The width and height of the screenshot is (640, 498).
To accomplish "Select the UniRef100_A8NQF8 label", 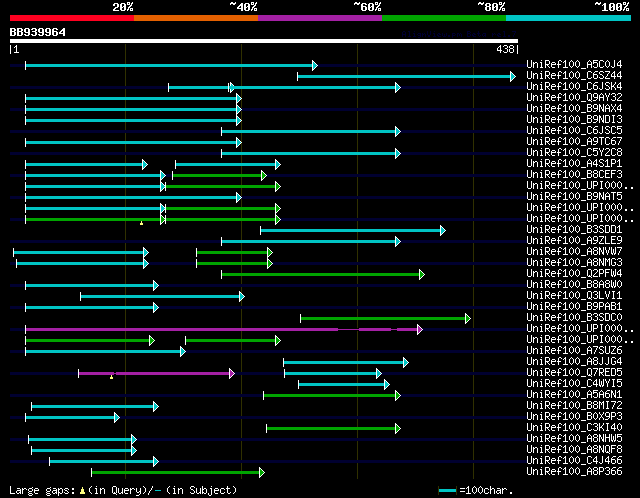I will 574,450.
